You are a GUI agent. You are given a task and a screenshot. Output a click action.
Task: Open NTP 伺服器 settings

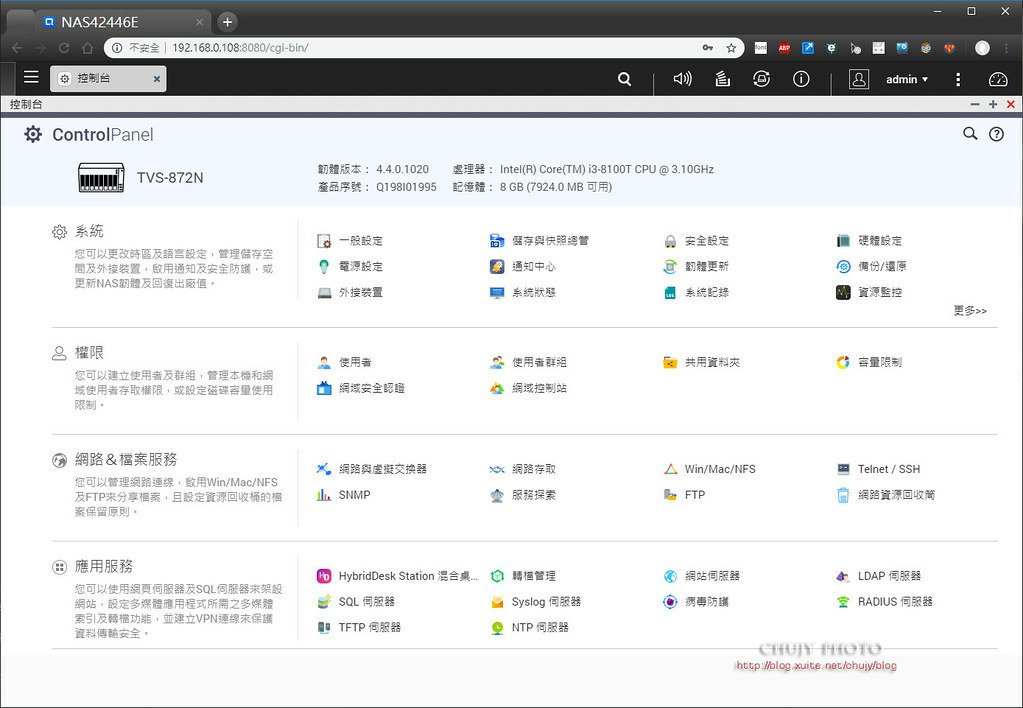tap(530, 628)
